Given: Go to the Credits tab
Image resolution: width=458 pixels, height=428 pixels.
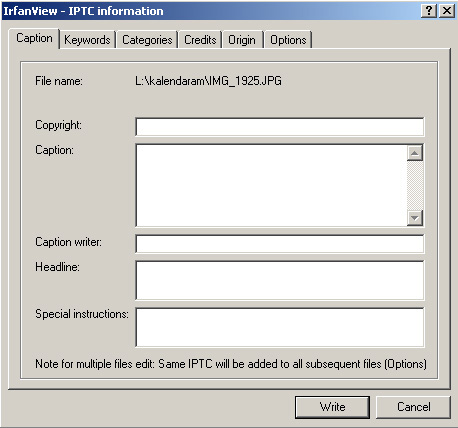Looking at the screenshot, I should tap(200, 40).
